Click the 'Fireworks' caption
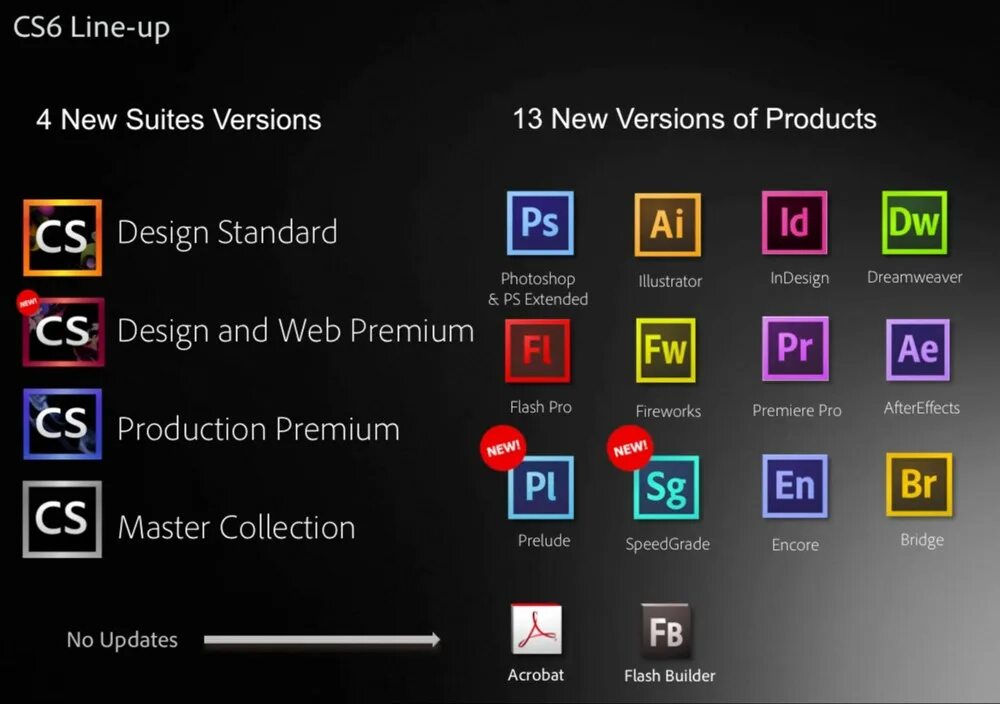The width and height of the screenshot is (1000, 704). [668, 411]
